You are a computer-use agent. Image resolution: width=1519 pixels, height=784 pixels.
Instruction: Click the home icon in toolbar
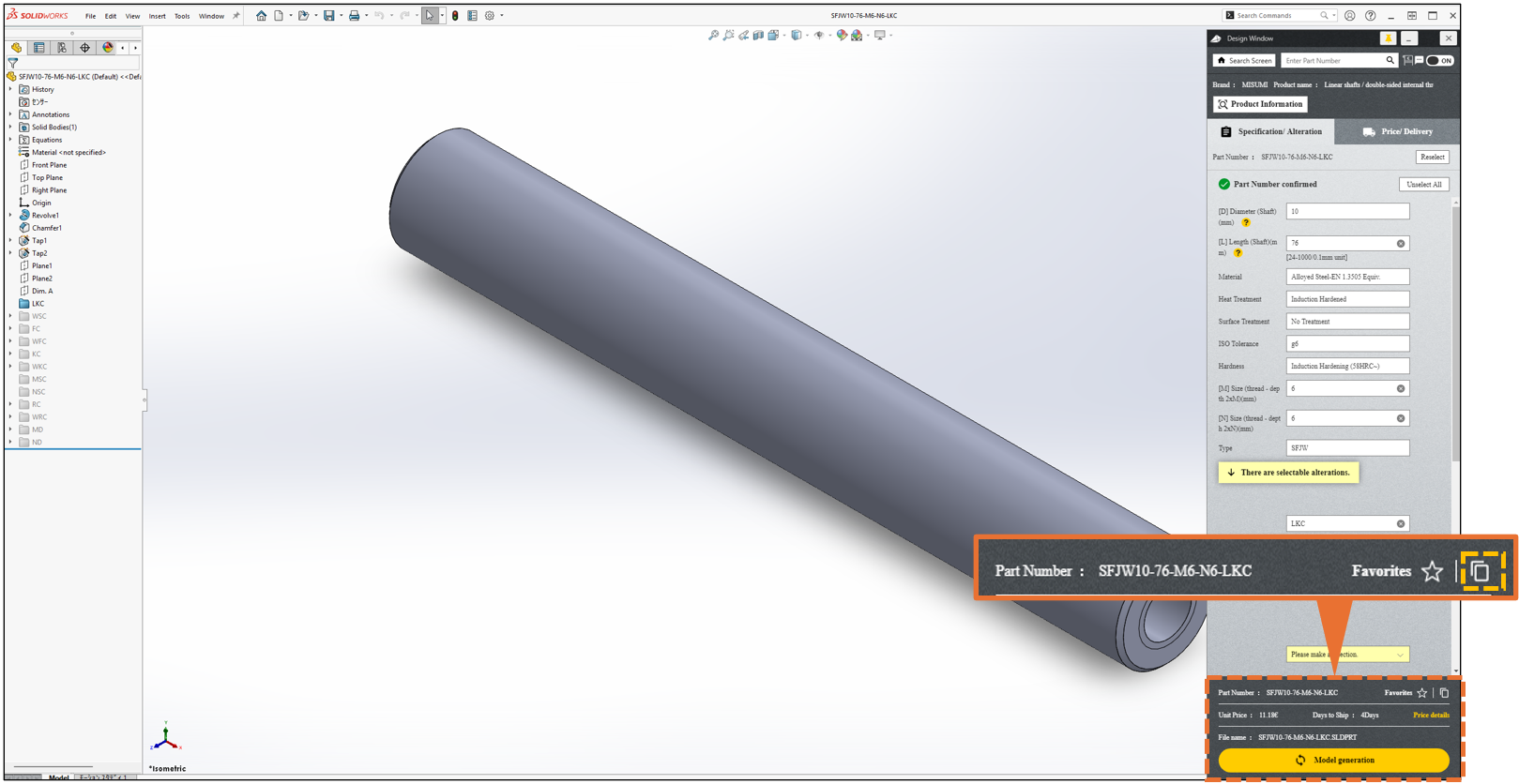[261, 15]
